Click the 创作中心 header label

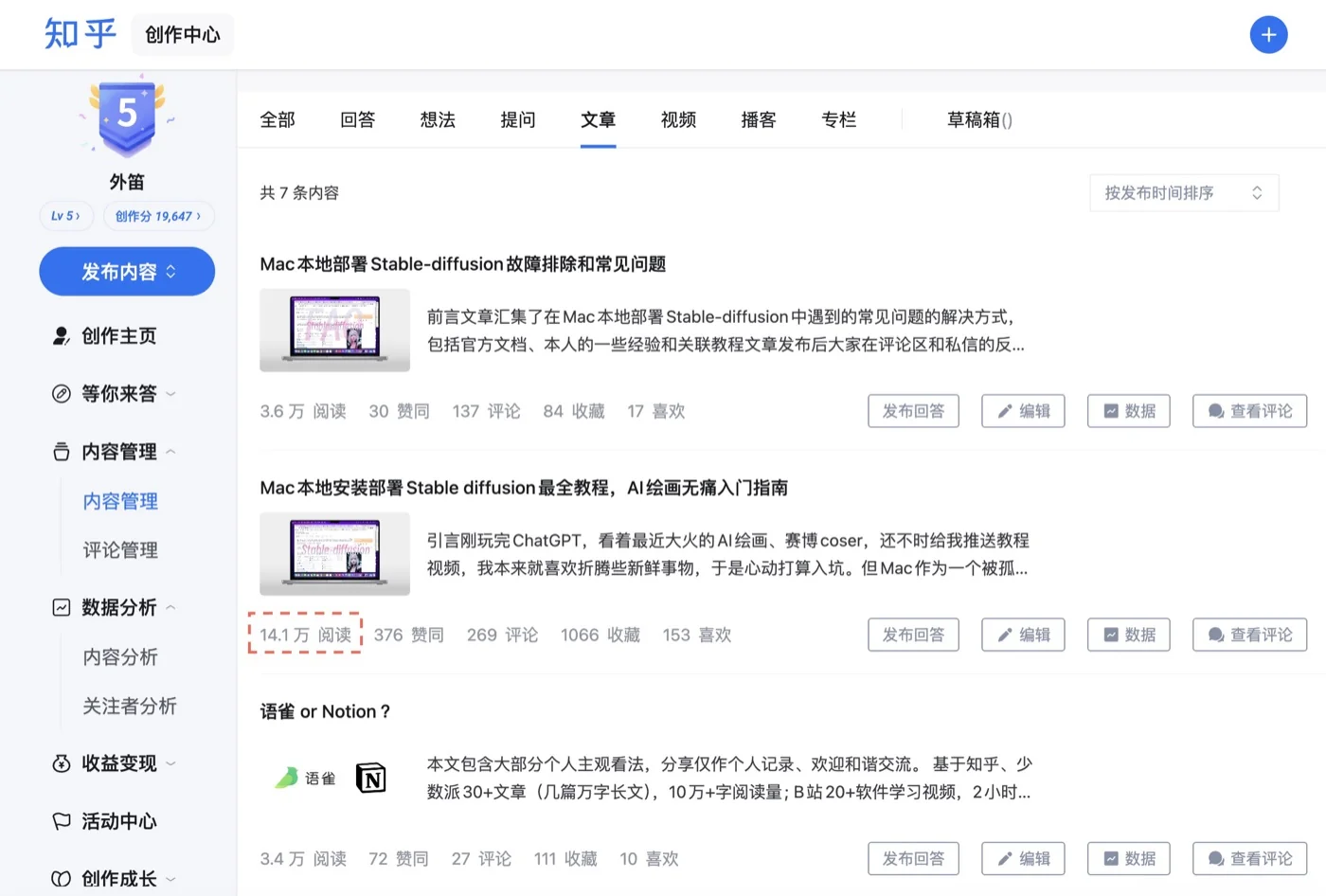click(183, 35)
